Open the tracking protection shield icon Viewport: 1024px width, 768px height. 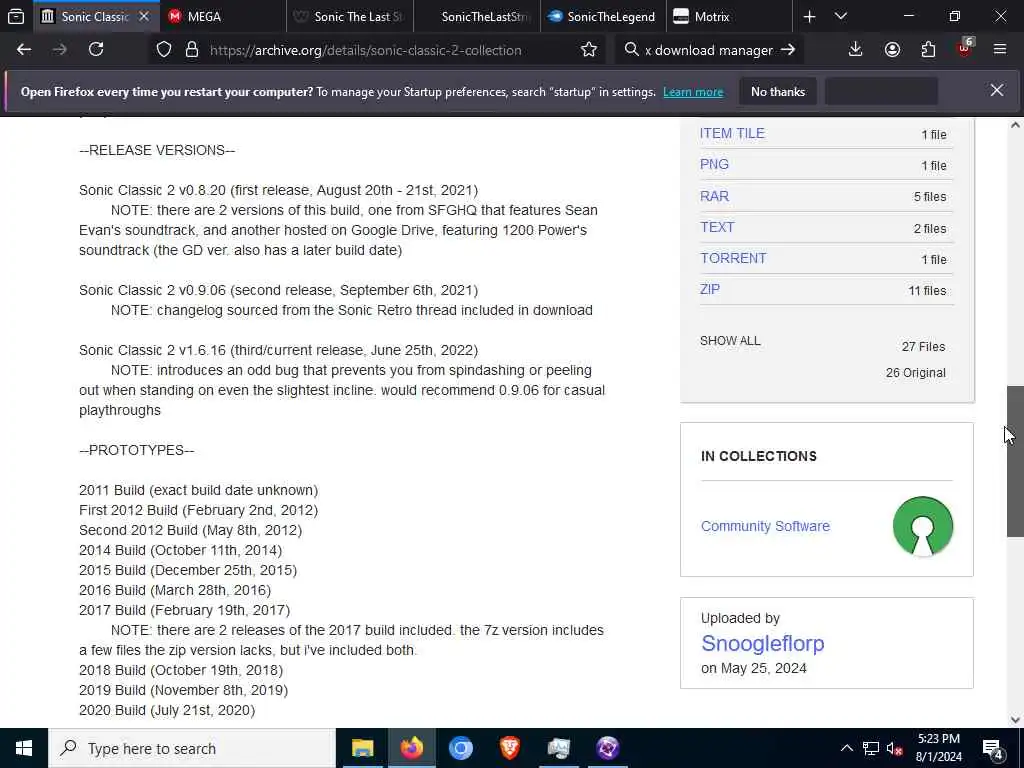[164, 50]
